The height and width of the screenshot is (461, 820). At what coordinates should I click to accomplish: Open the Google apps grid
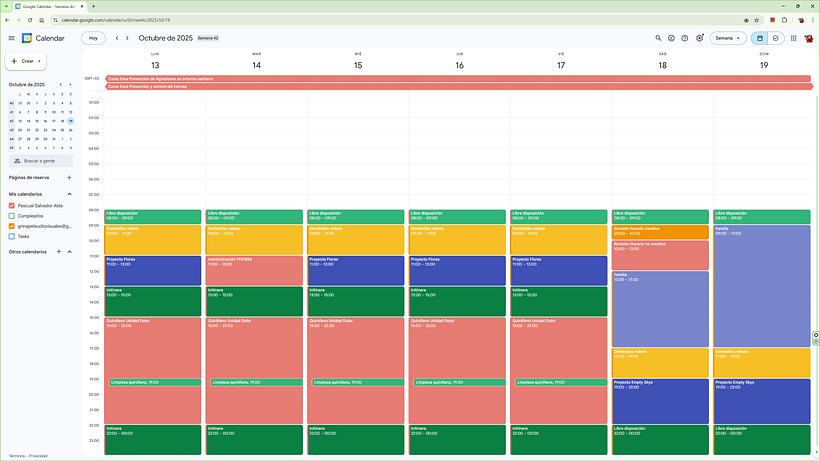(792, 38)
